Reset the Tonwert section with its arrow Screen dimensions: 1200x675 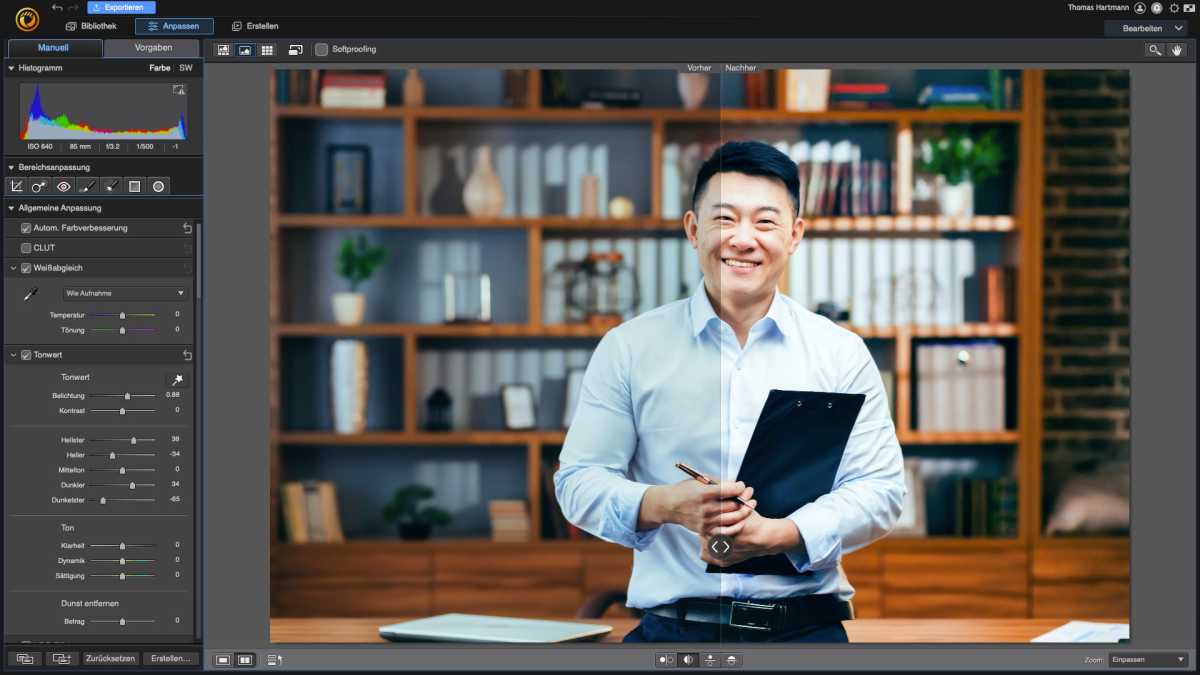tap(187, 355)
